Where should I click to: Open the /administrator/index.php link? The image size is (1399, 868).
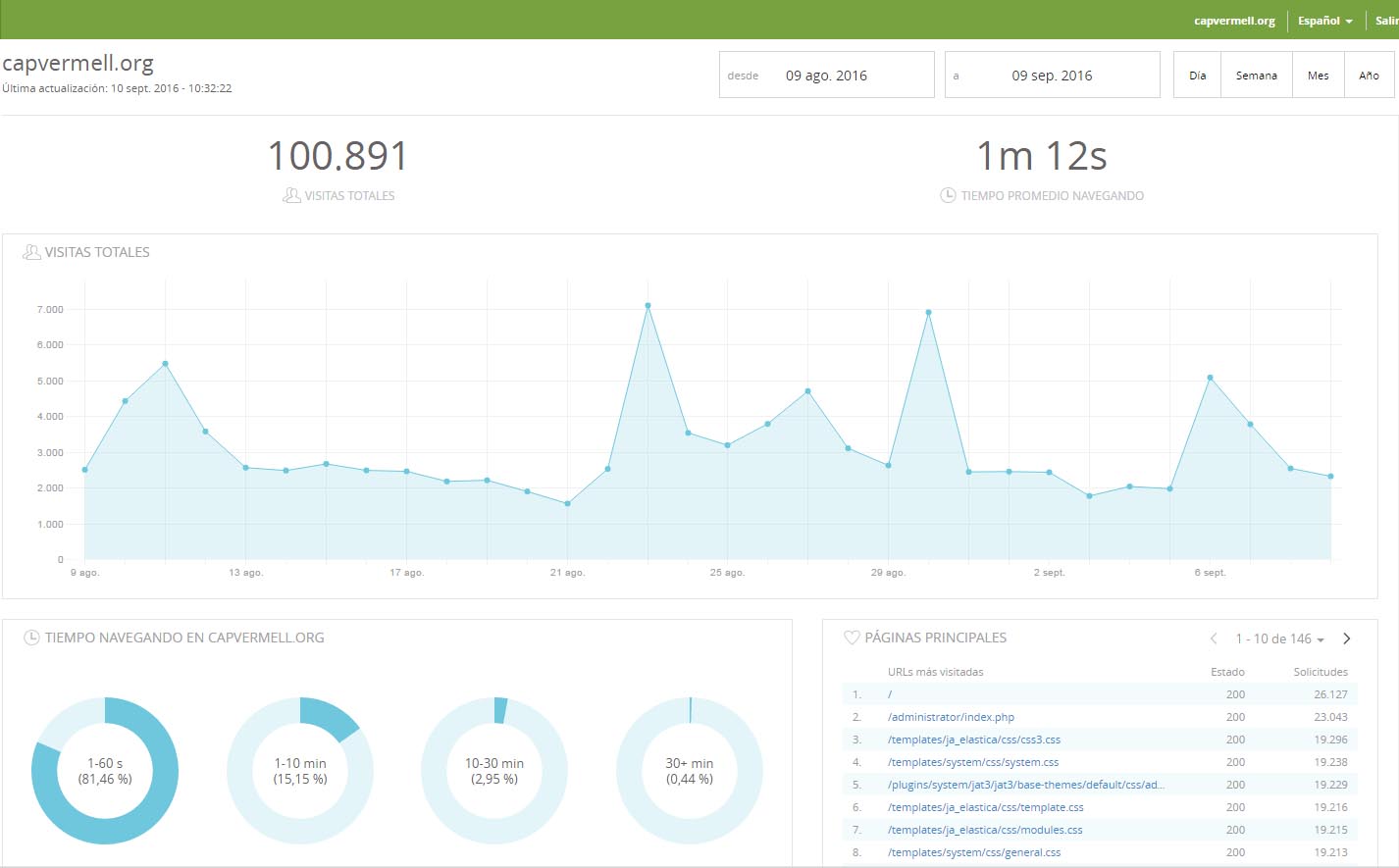click(951, 717)
